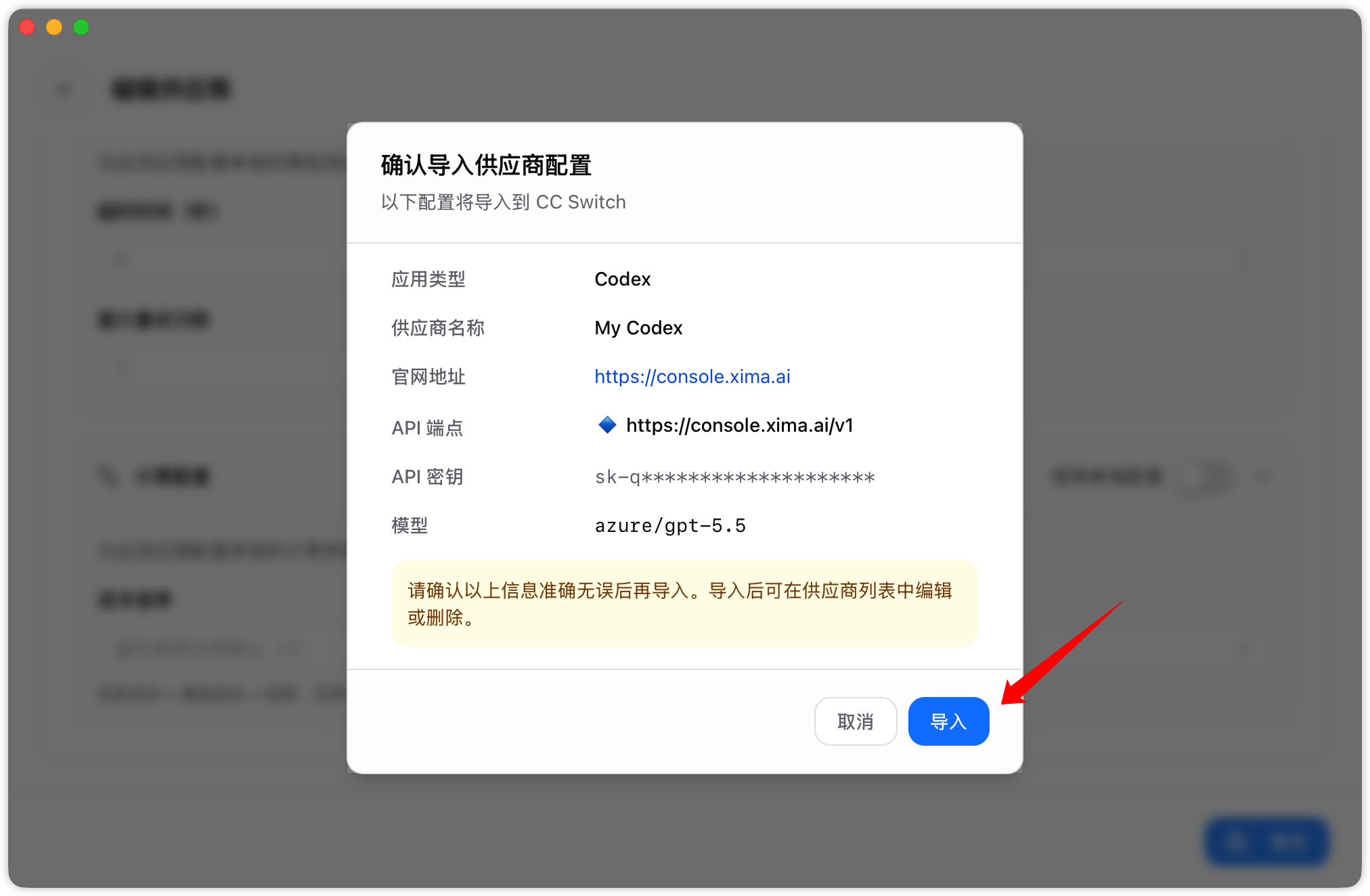
Task: Click the 取消 cancel button
Action: (x=856, y=721)
